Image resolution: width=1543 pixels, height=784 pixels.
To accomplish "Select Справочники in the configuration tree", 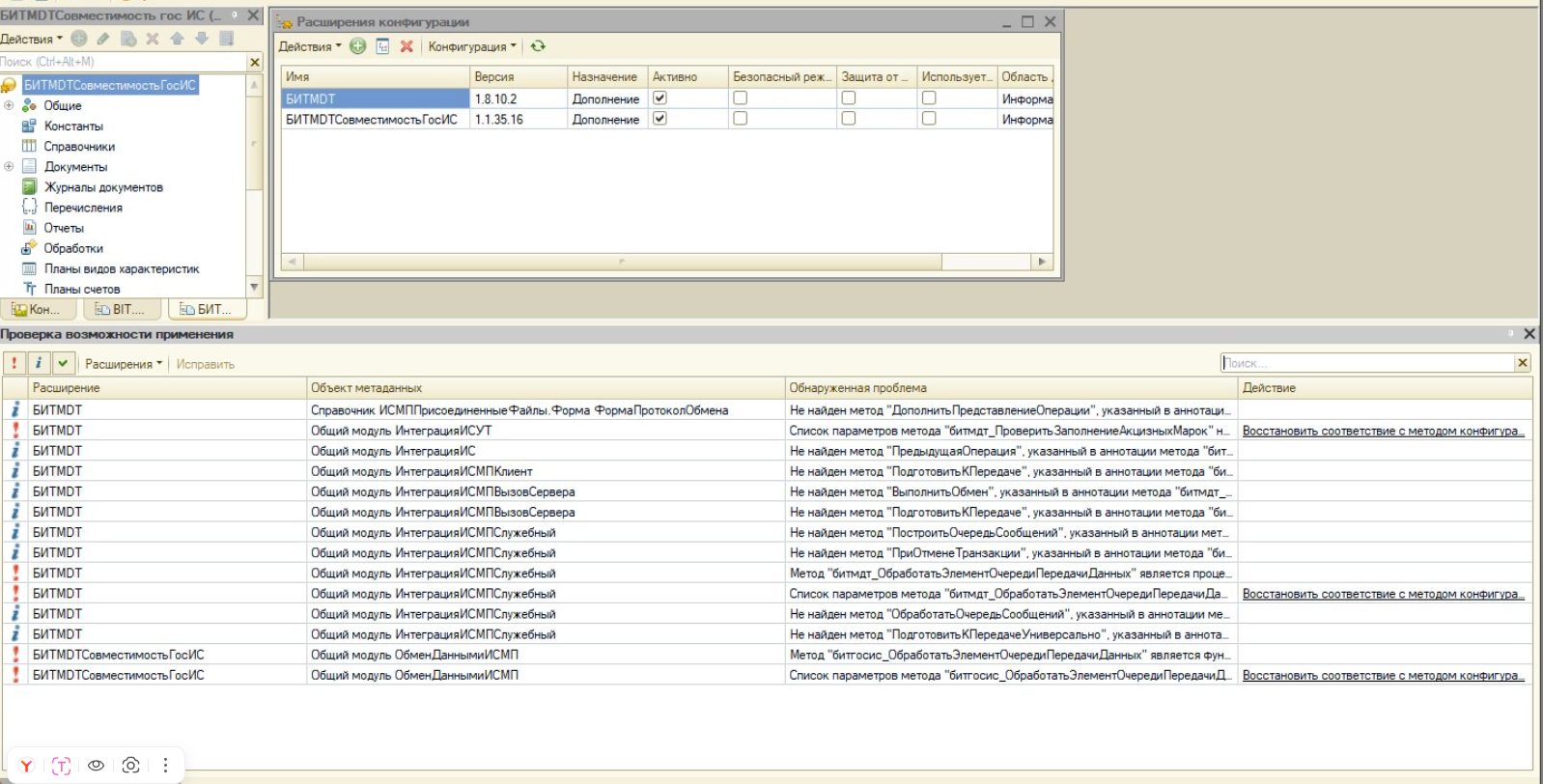I will (x=79, y=147).
